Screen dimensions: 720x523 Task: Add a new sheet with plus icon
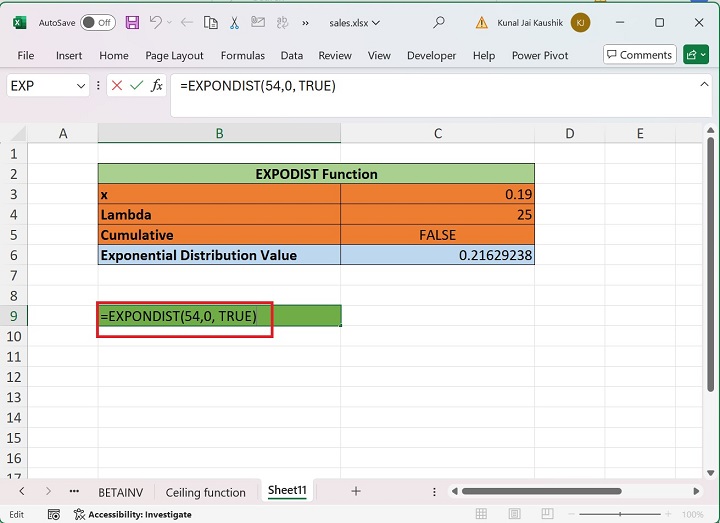(x=355, y=491)
